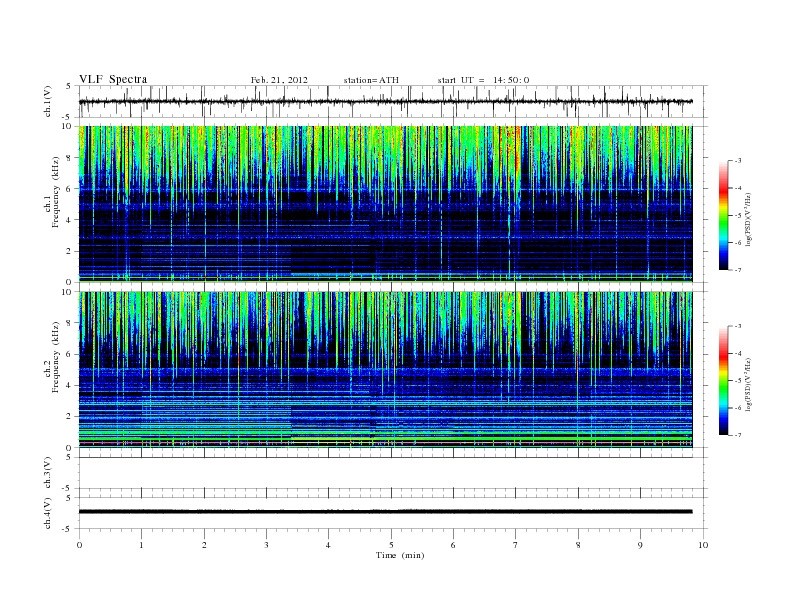Image resolution: width=792 pixels, height=612 pixels.
Task: Click the ch.2 spectrogram color scale bar
Action: click(x=723, y=381)
